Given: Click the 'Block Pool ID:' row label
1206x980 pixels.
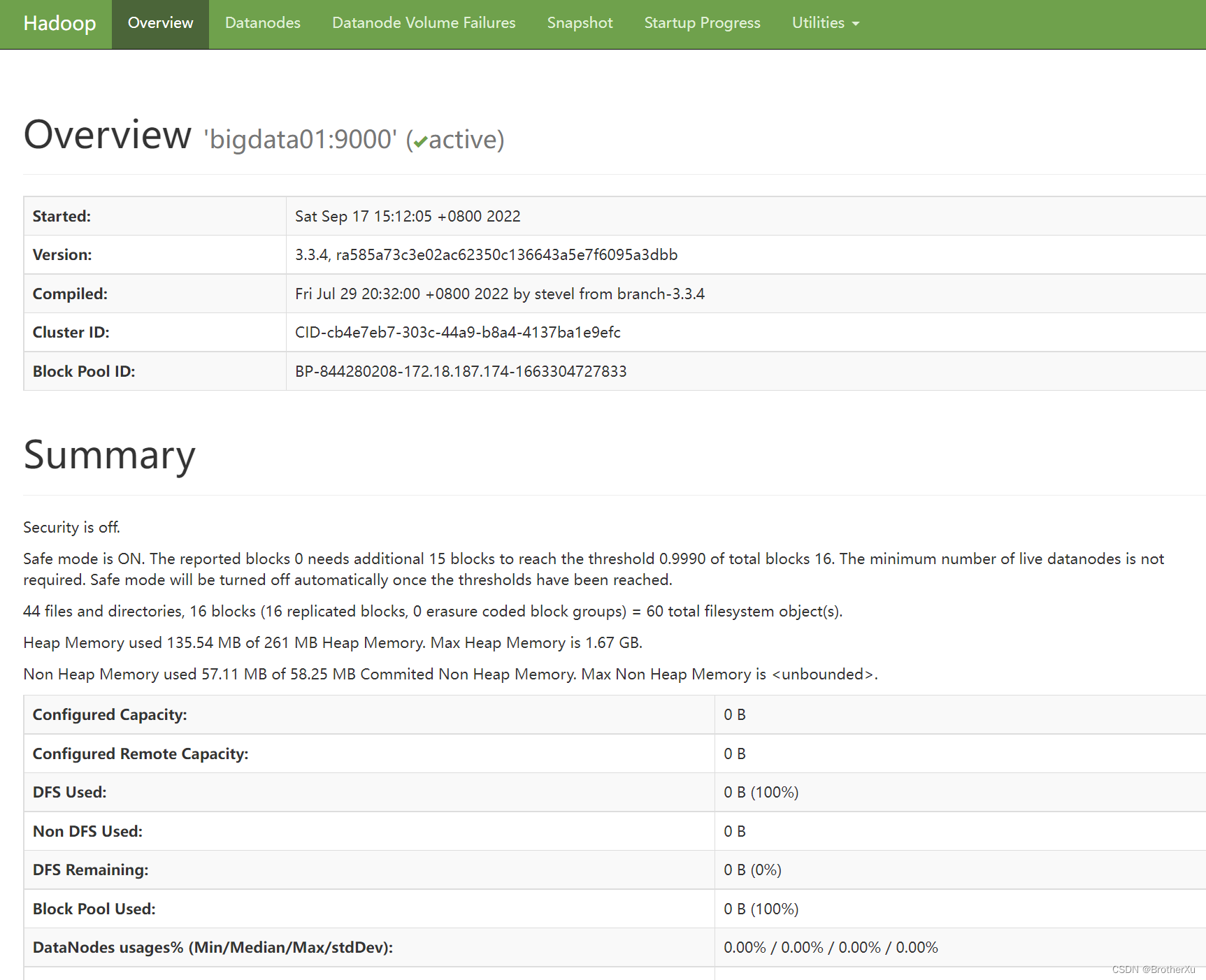Looking at the screenshot, I should pyautogui.click(x=84, y=371).
